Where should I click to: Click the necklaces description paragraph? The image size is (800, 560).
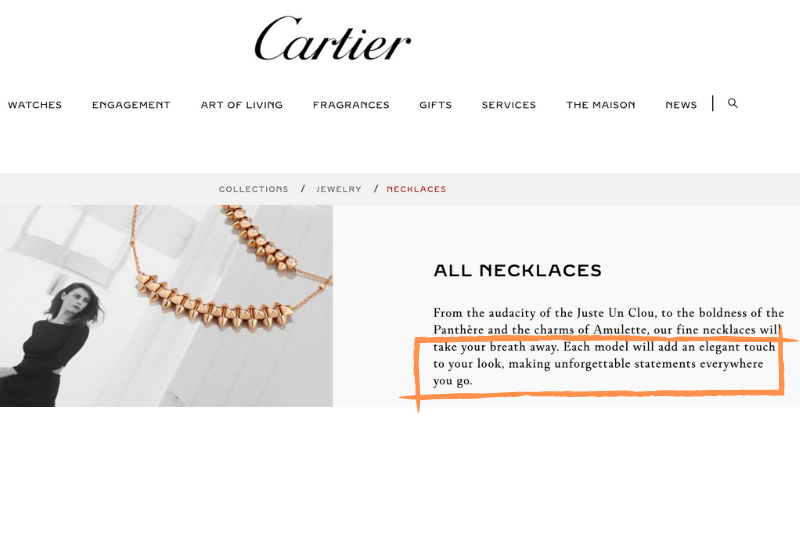(x=608, y=347)
